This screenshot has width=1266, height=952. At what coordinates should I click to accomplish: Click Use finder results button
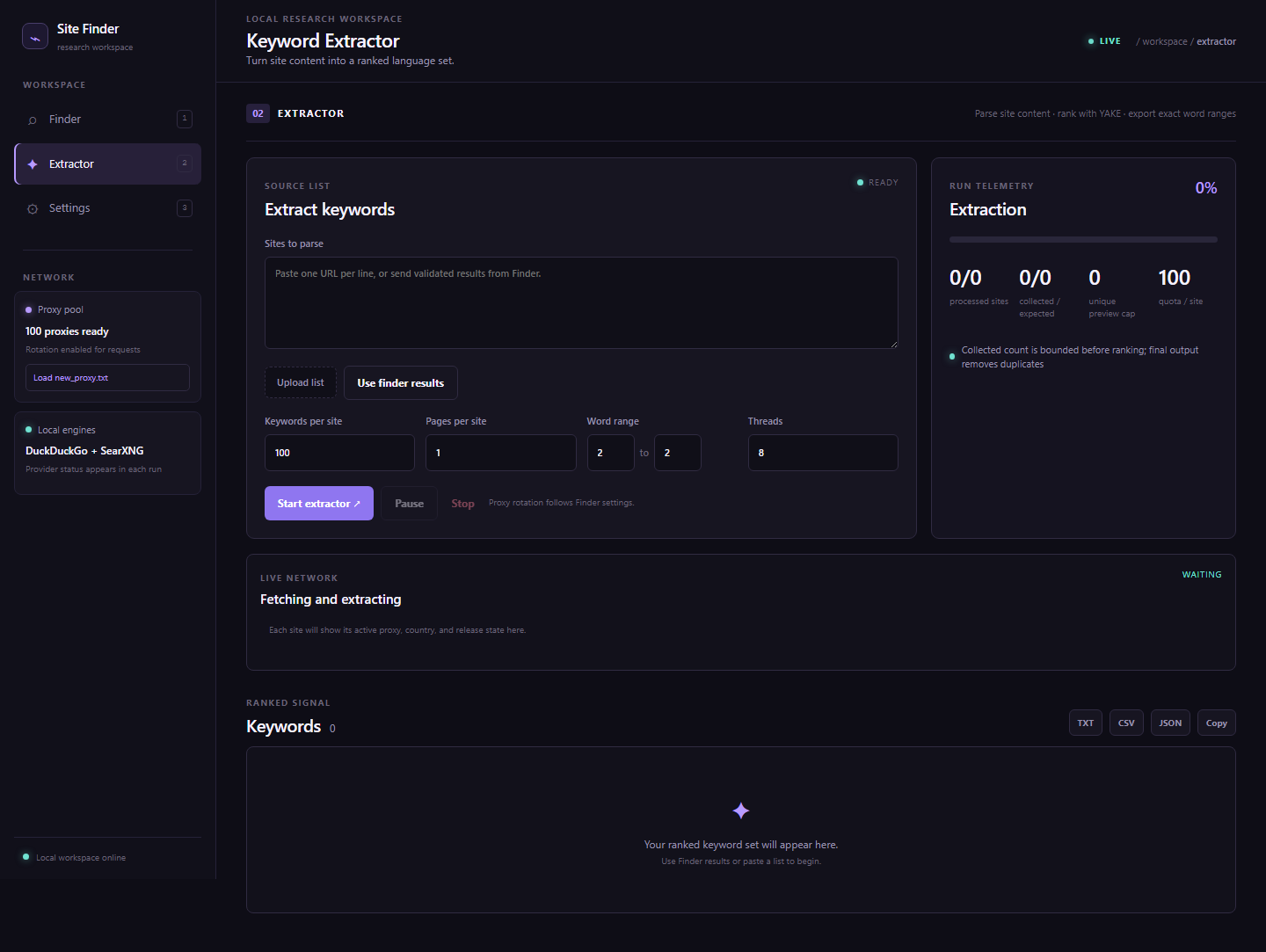pos(401,382)
